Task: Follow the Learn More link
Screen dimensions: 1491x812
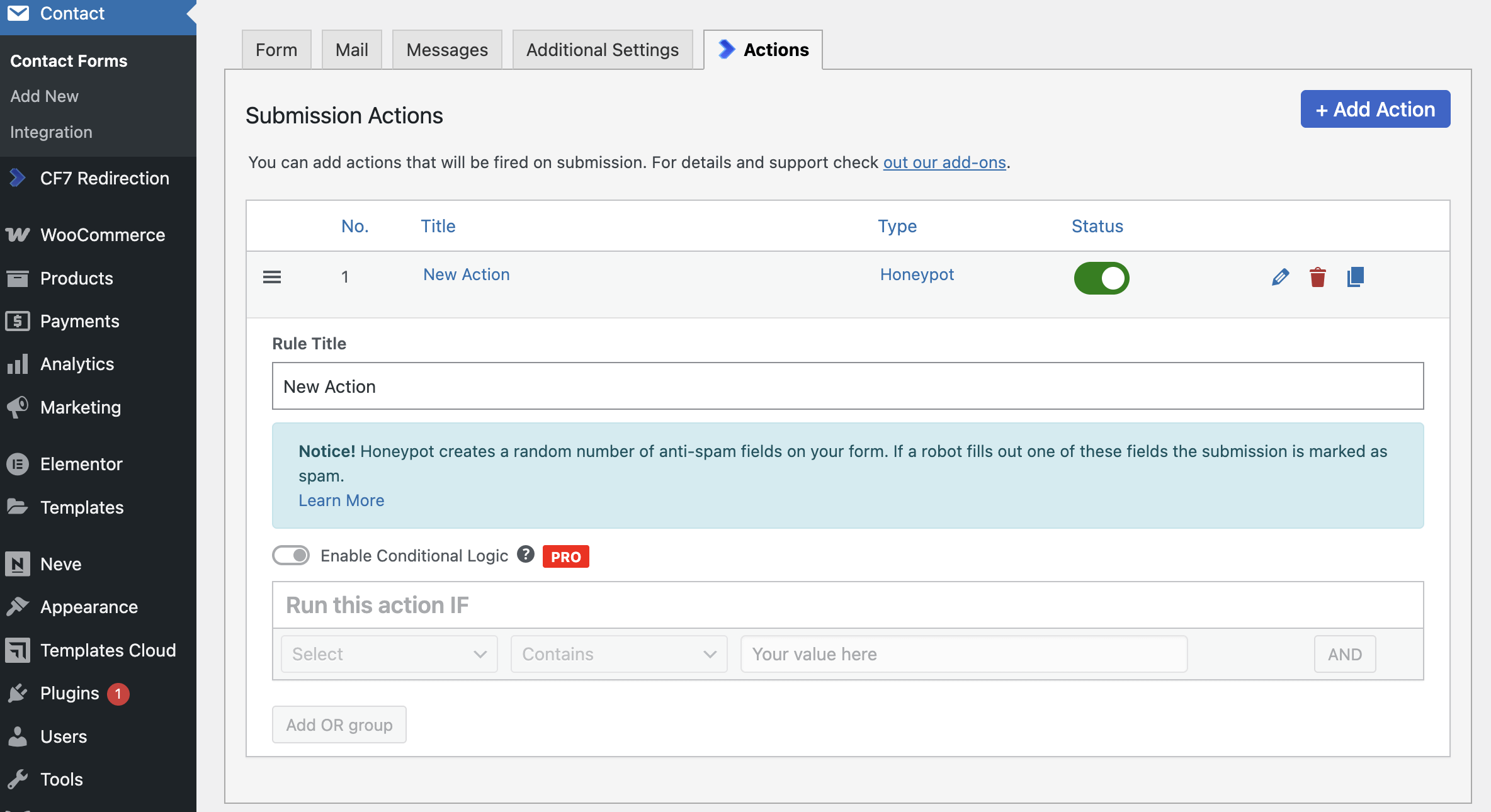Action: pyautogui.click(x=341, y=500)
